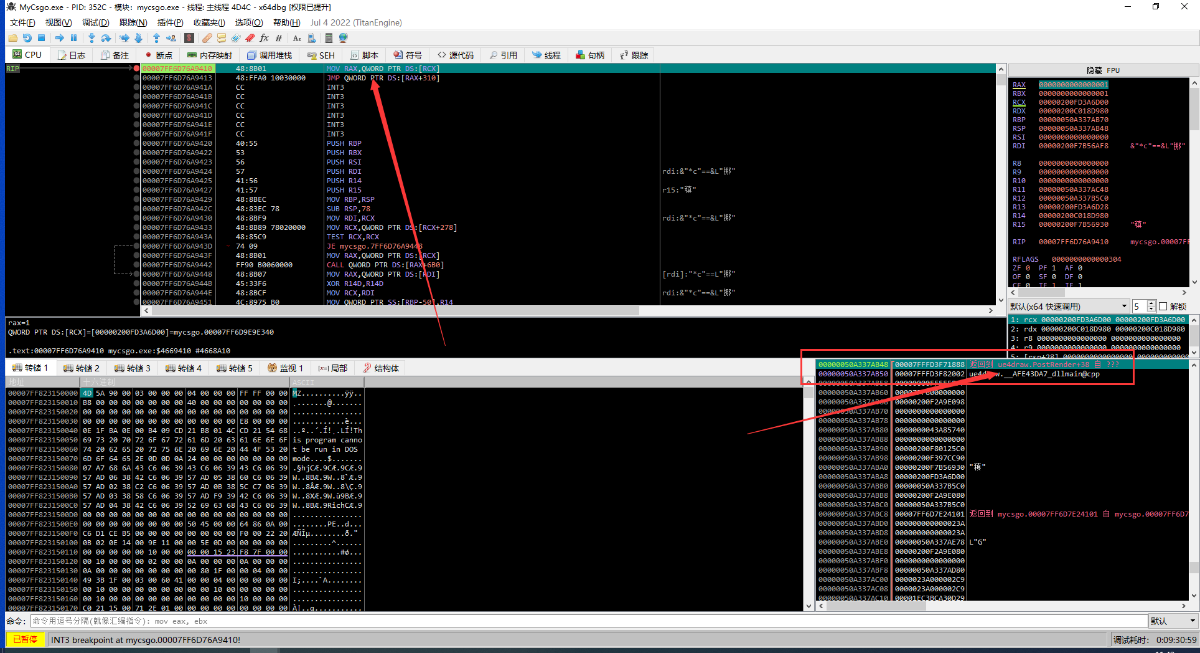
Task: Step into with the toolbar icon
Action: (x=91, y=37)
